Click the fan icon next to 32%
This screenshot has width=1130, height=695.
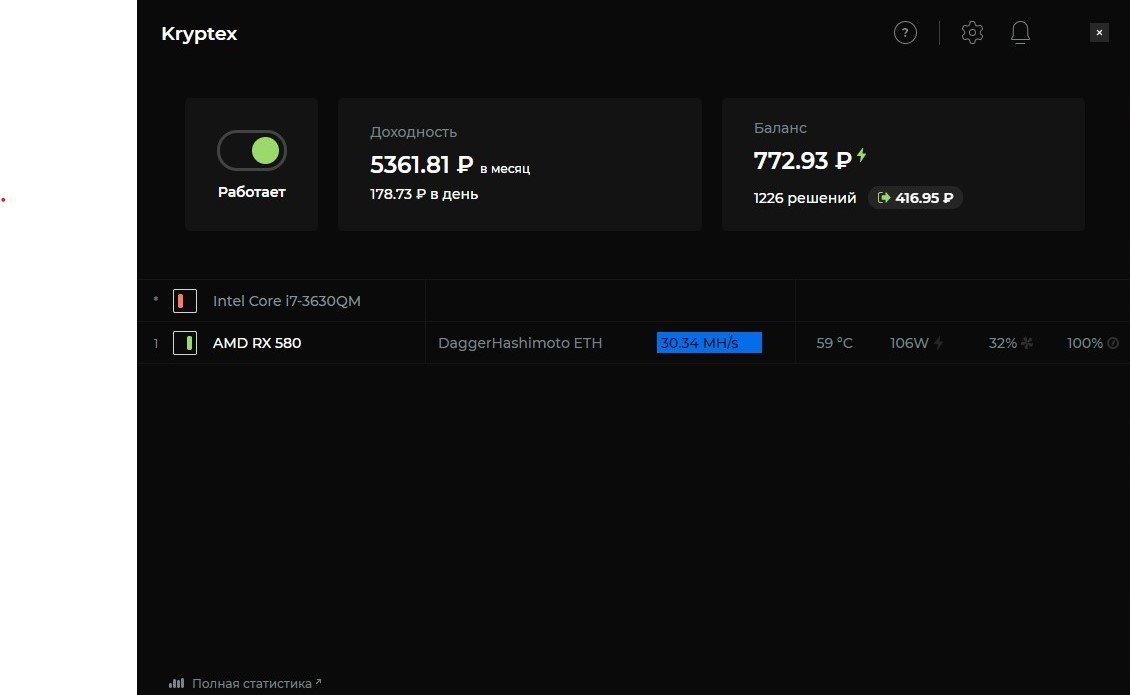click(1027, 343)
